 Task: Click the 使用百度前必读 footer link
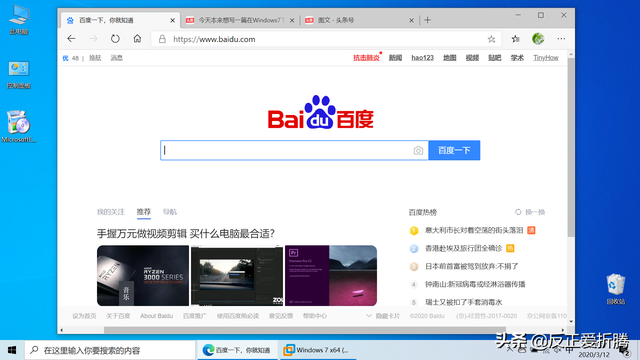(238, 316)
